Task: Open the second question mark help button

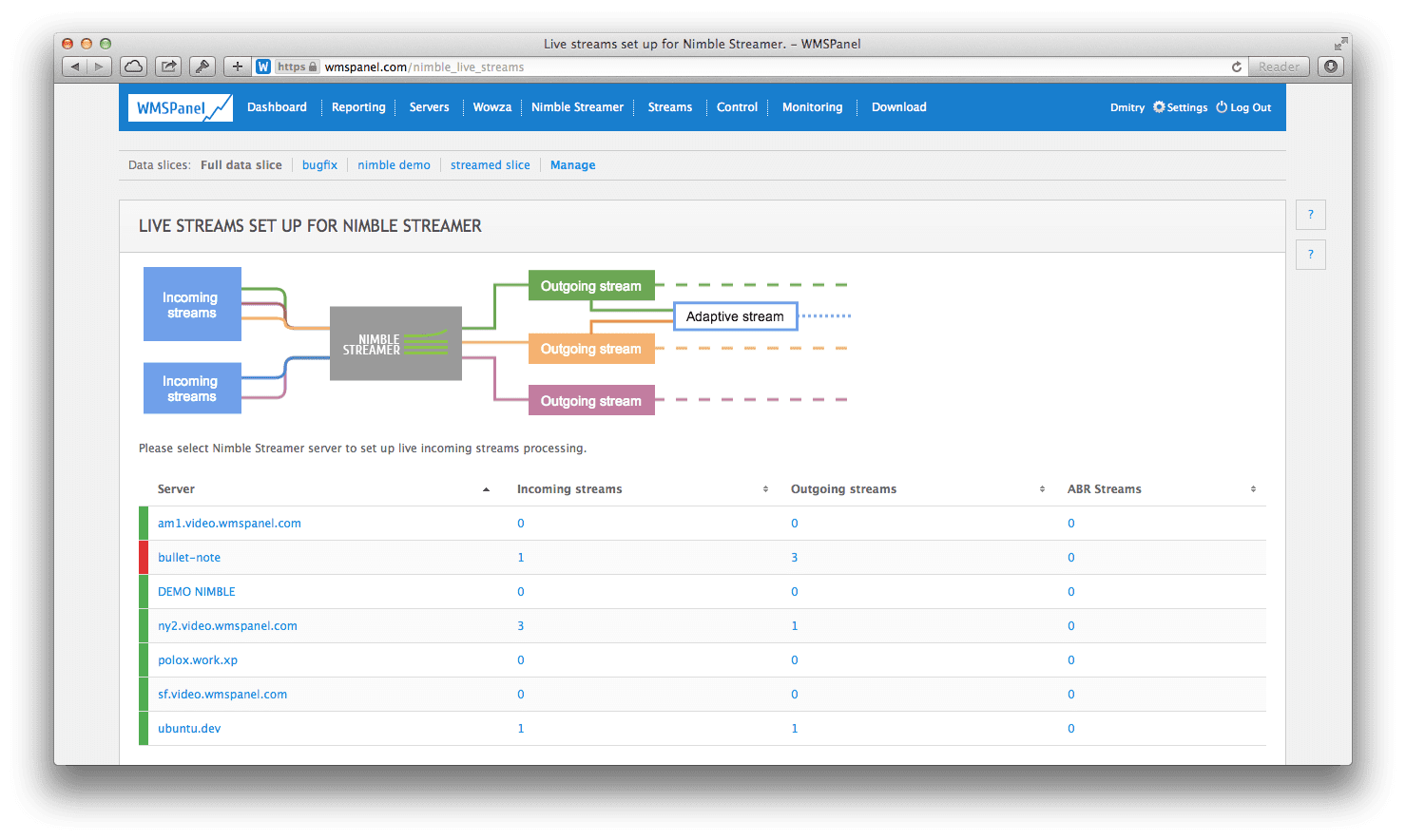Action: click(x=1311, y=255)
